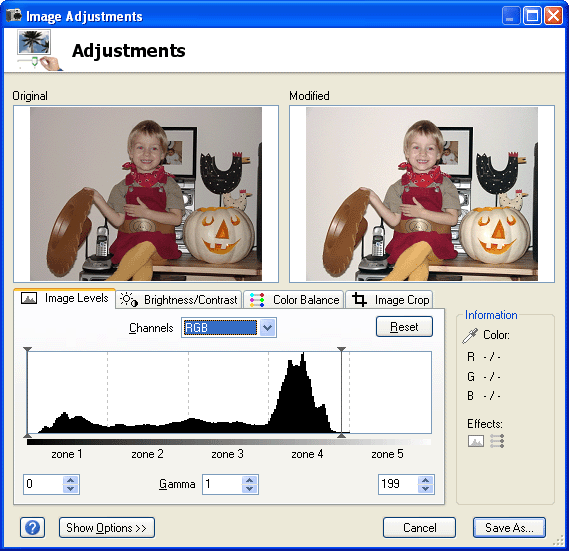The image size is (569, 551).
Task: Click the resize grip in window corner
Action: (x=558, y=541)
